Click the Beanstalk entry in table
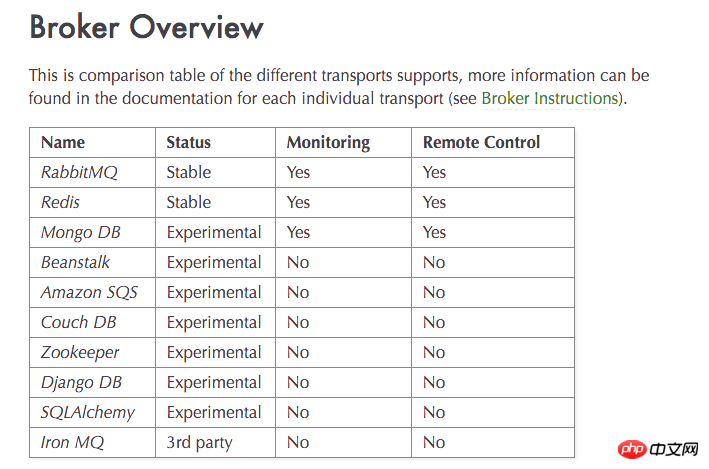The height and width of the screenshot is (469, 709). [x=75, y=262]
